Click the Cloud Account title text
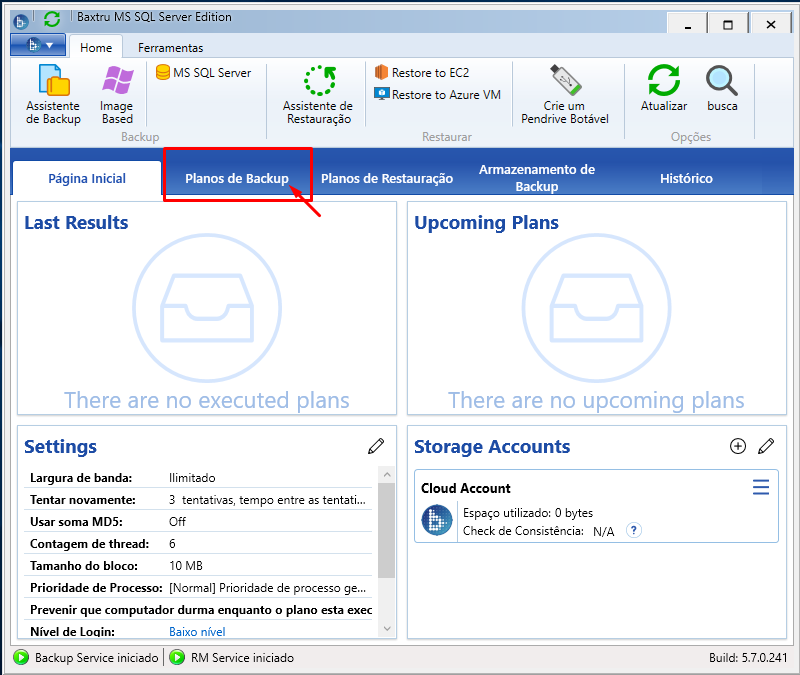Screen dimensions: 800x675 tap(465, 488)
